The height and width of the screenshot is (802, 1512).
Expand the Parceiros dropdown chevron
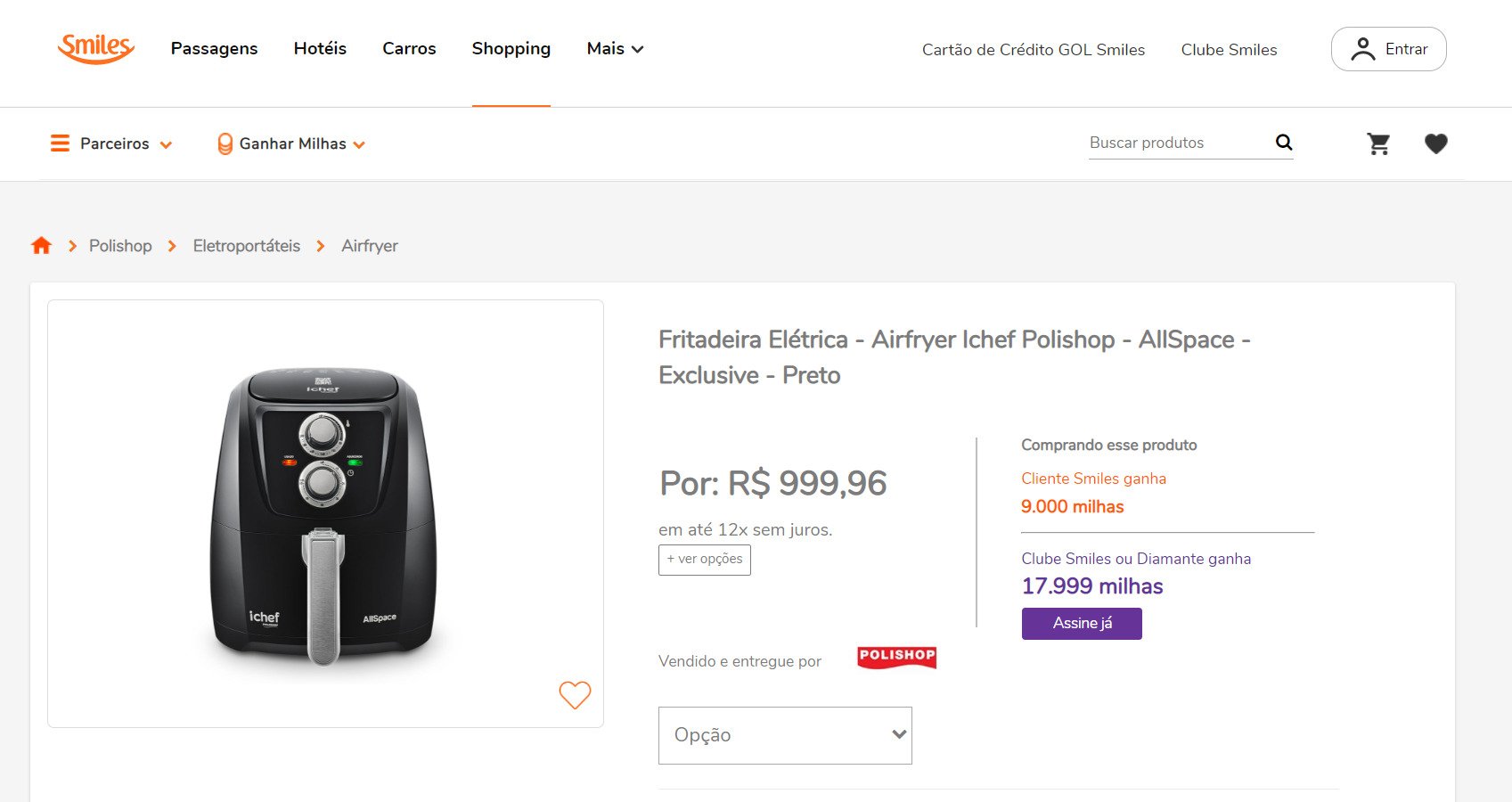166,145
